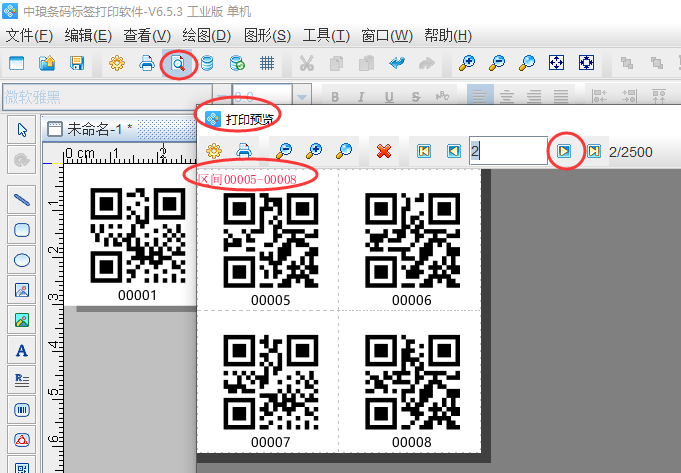The width and height of the screenshot is (681, 473).
Task: Select the text tool (letter A)
Action: pos(22,351)
